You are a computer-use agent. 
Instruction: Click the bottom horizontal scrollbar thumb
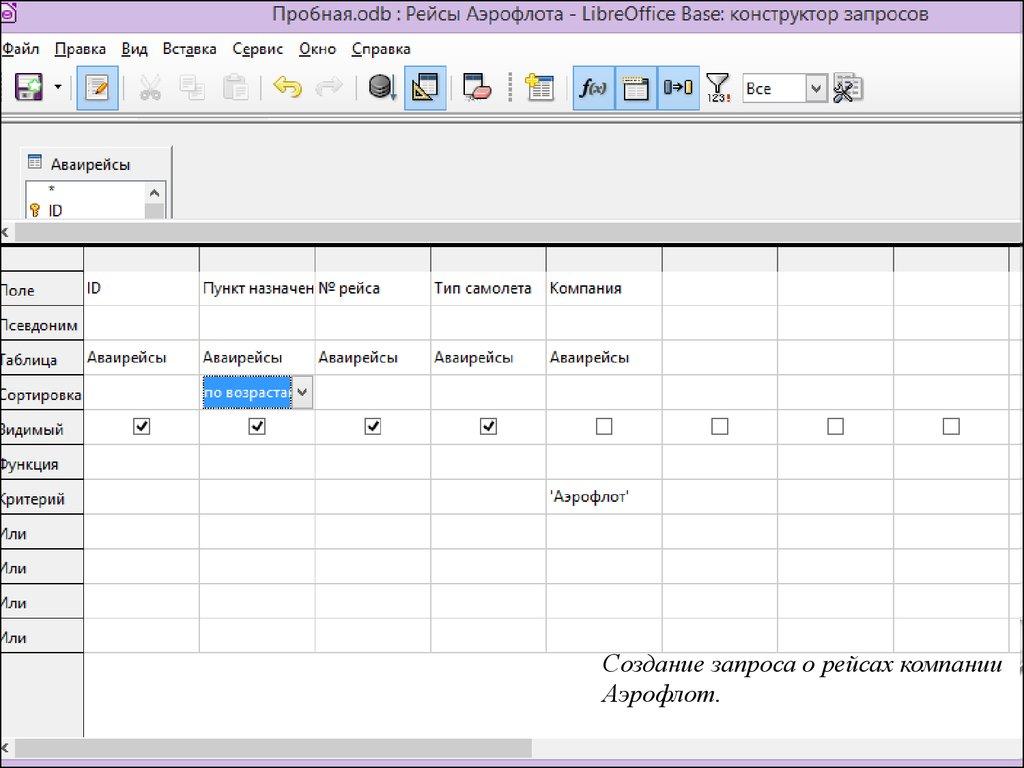tap(272, 748)
